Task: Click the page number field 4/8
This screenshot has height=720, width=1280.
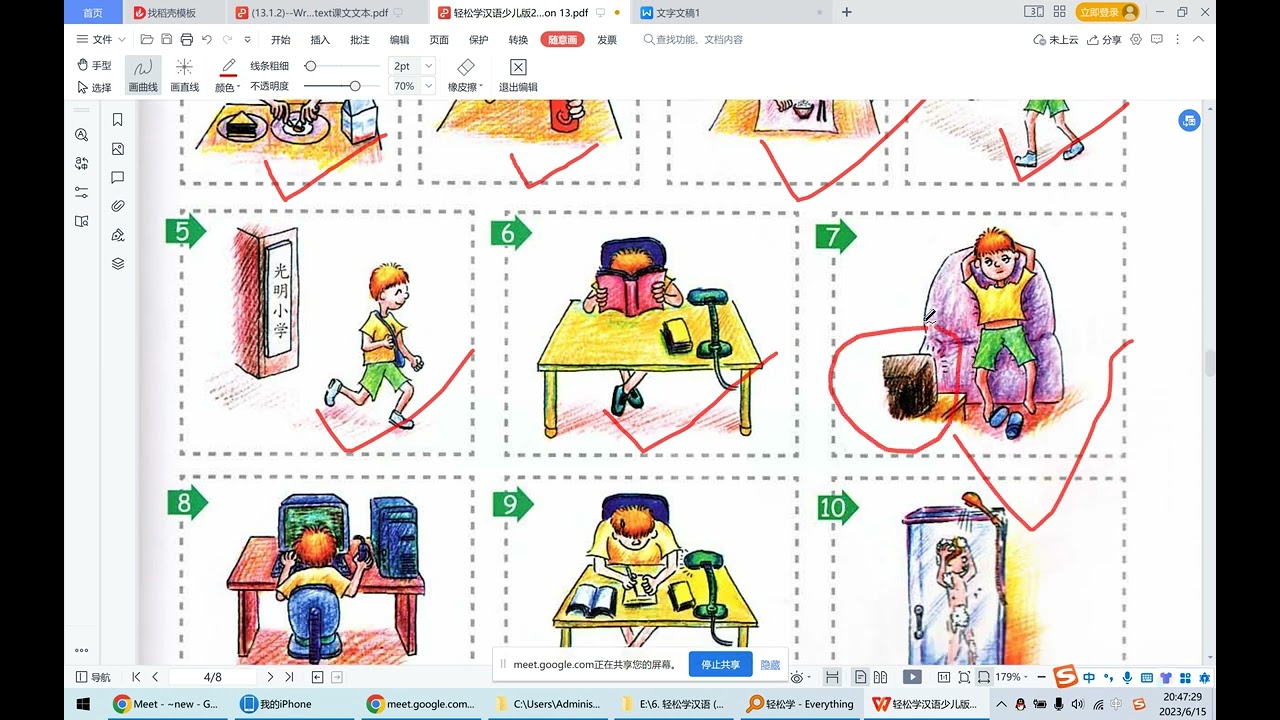Action: (213, 677)
